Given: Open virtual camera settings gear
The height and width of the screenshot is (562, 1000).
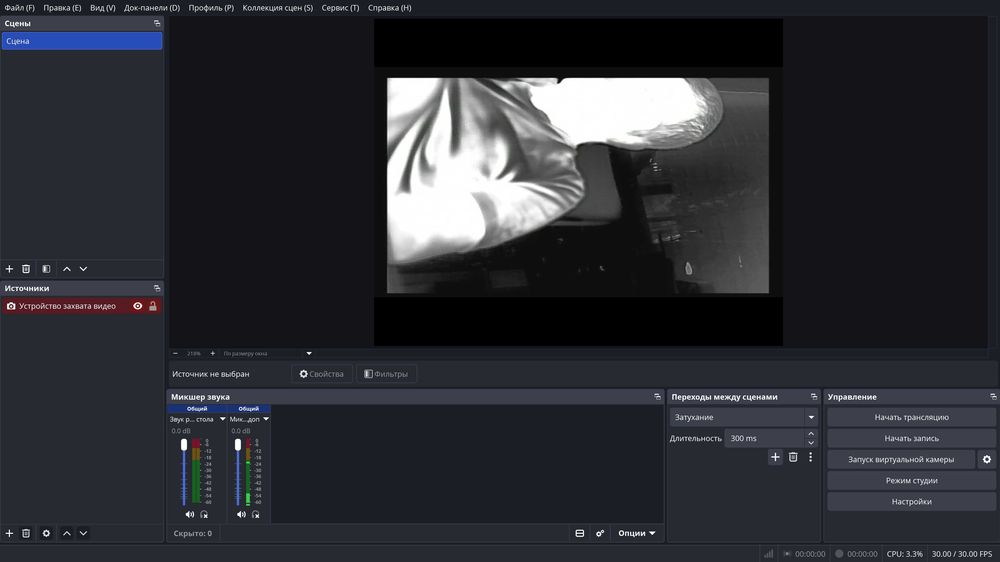Looking at the screenshot, I should point(987,459).
